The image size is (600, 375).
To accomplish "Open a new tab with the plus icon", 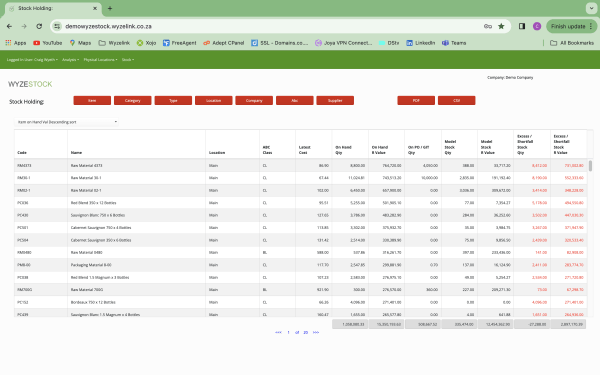I will [x=110, y=8].
